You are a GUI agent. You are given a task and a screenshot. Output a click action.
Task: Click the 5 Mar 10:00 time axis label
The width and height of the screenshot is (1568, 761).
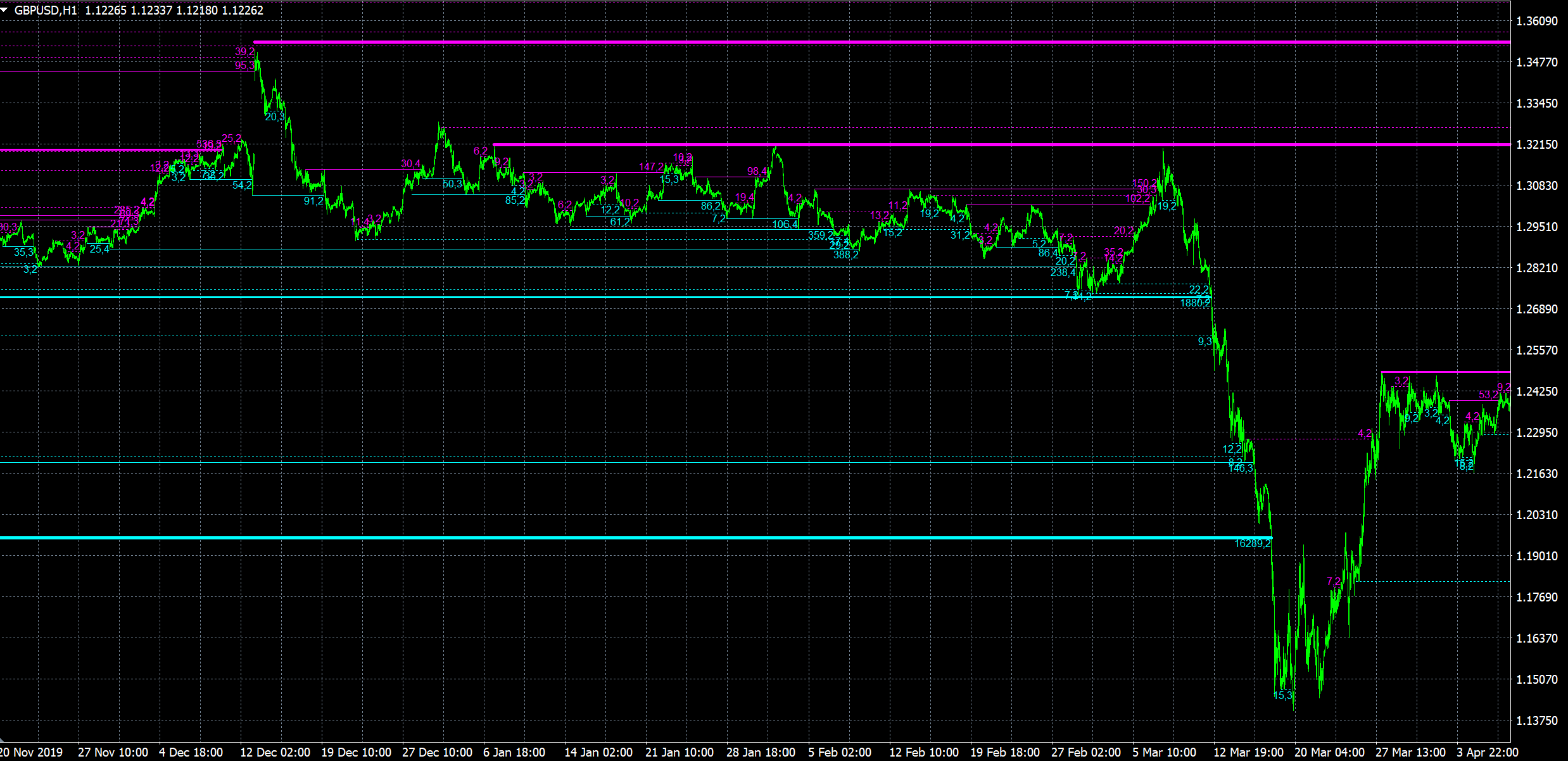click(1164, 752)
